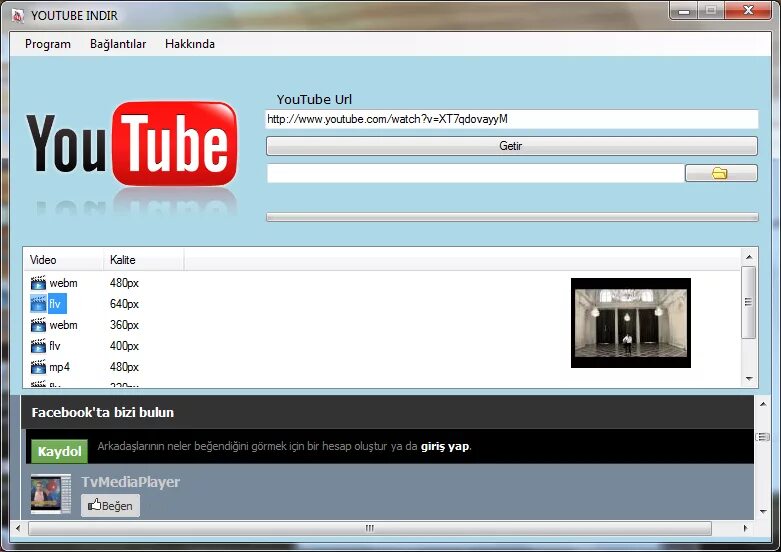781x552 pixels.
Task: Click the horizontal scrollbar thumb
Action: pyautogui.click(x=370, y=528)
